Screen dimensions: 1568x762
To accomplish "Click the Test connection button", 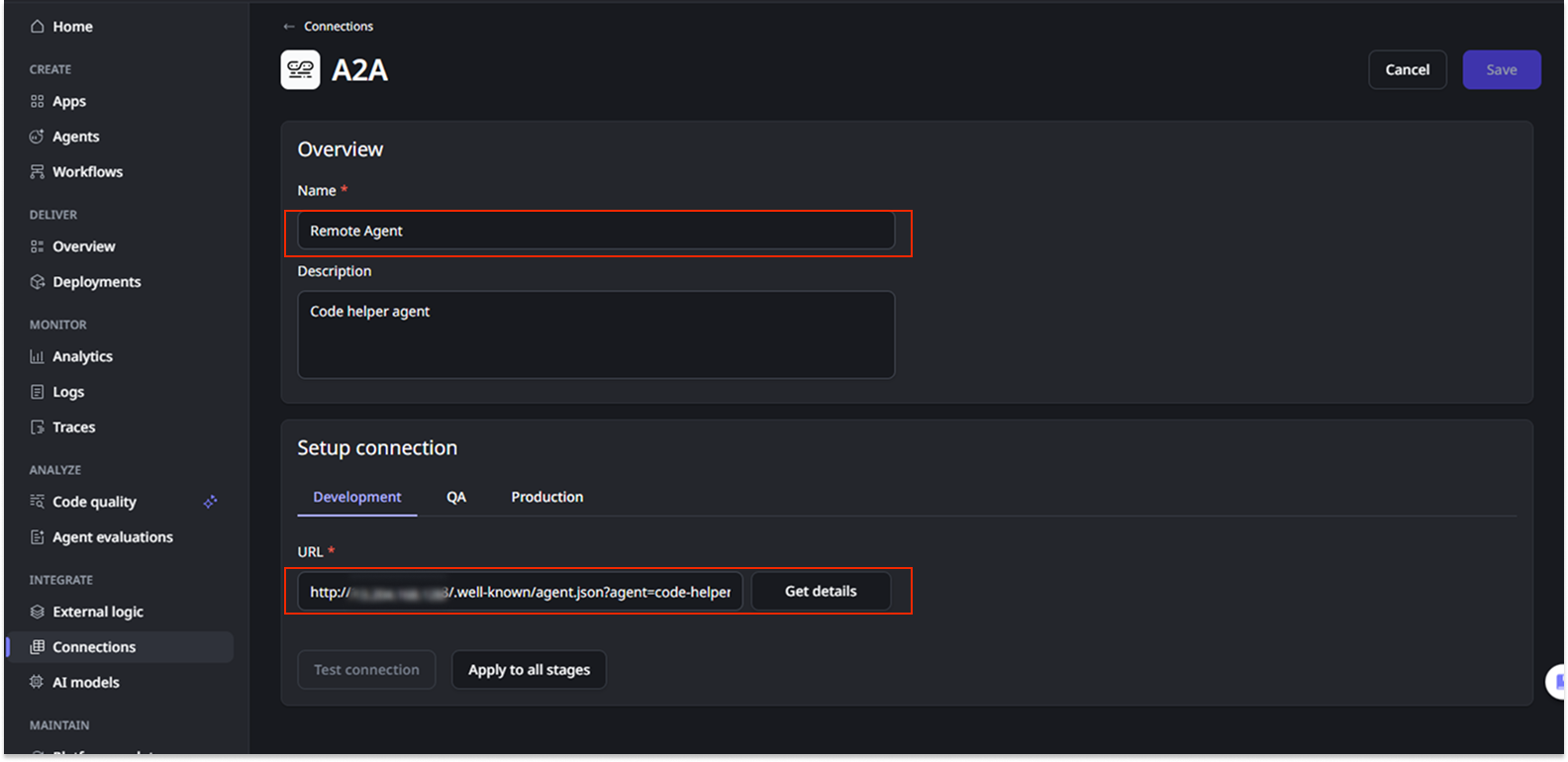I will [366, 670].
